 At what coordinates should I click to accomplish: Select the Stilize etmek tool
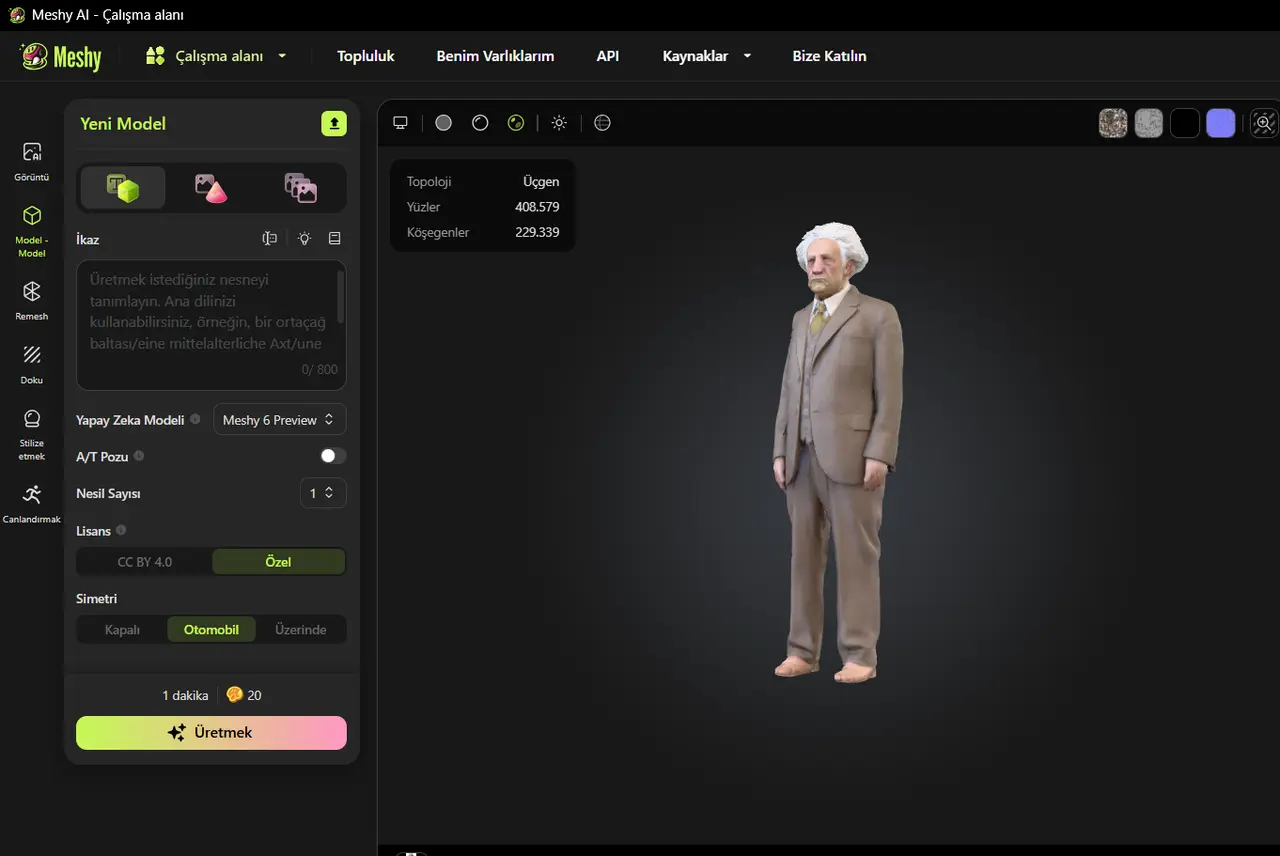[31, 432]
